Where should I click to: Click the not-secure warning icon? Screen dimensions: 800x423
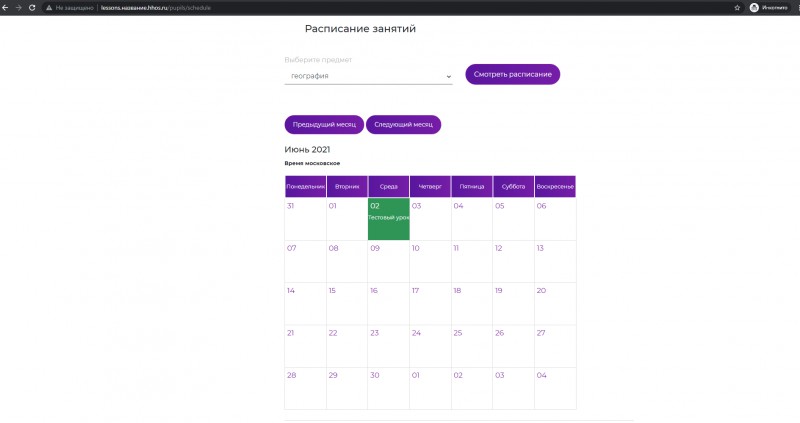pyautogui.click(x=49, y=7)
